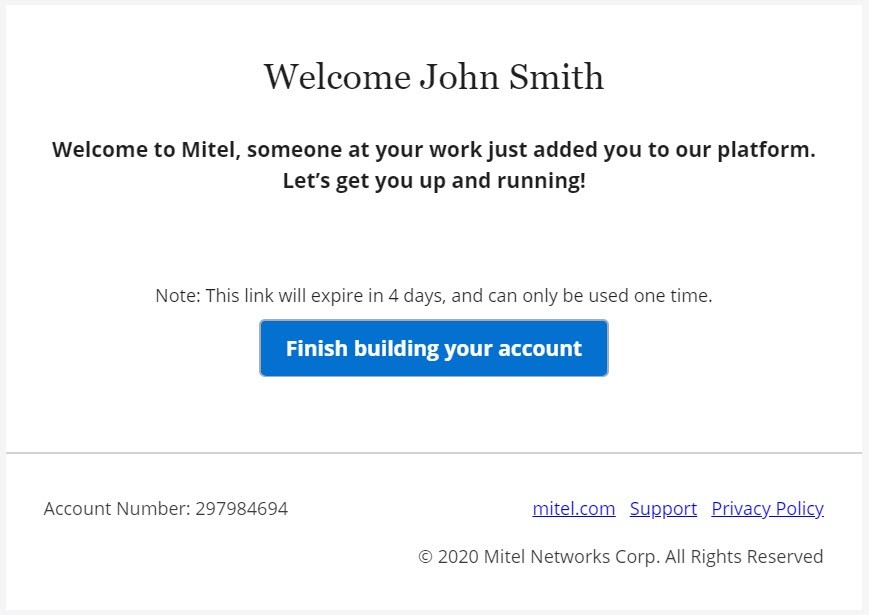
Task: Click the "Account Number:" label
Action: (117, 508)
